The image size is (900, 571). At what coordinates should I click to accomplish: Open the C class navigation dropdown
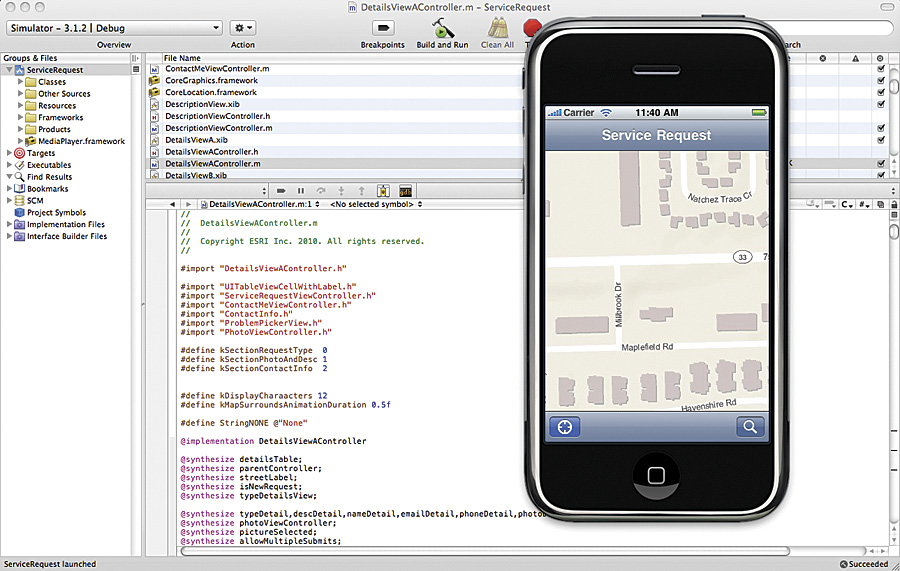coord(847,204)
